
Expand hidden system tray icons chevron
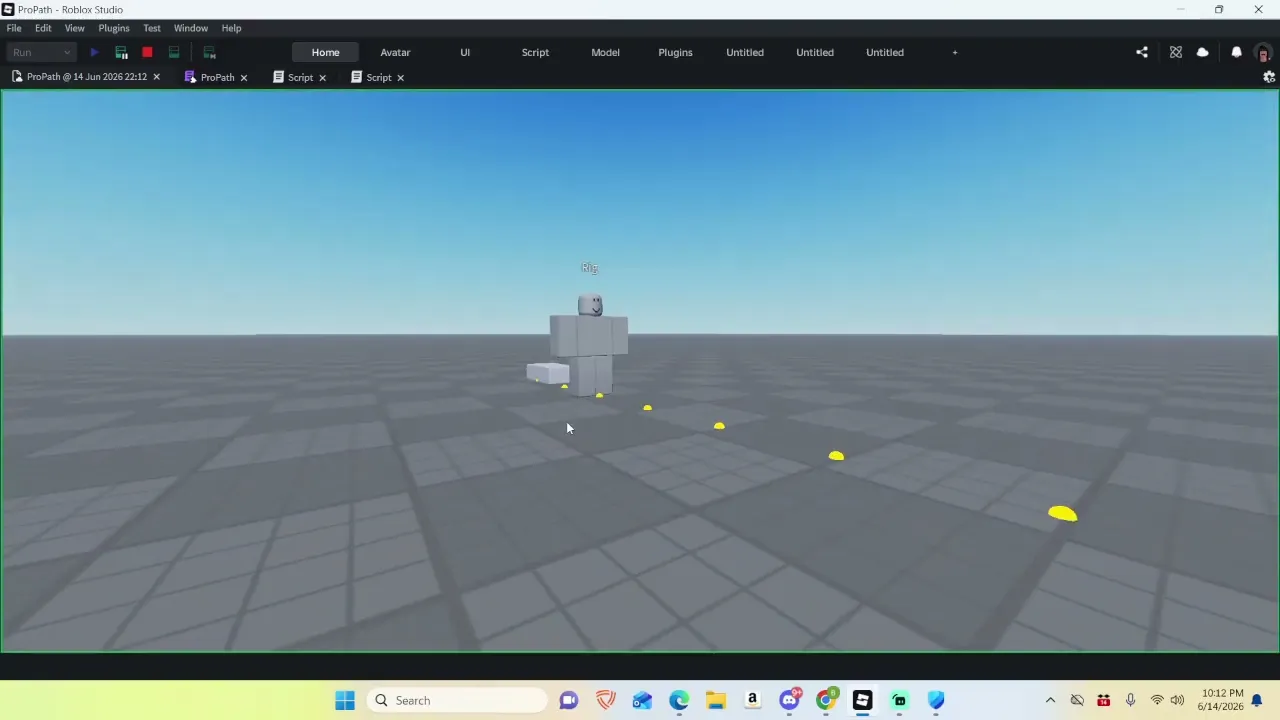pos(1050,700)
